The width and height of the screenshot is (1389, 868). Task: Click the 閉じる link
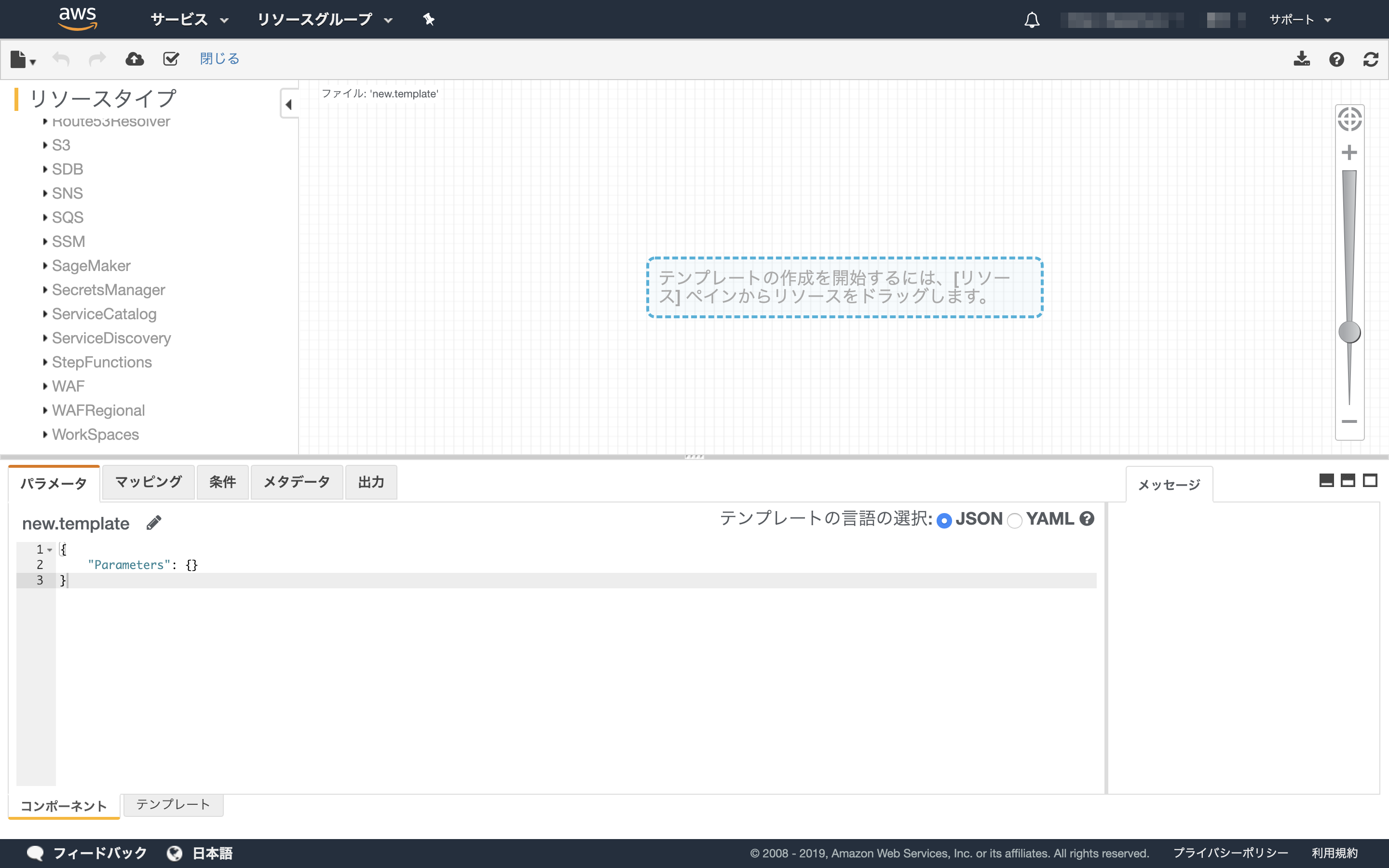[219, 58]
